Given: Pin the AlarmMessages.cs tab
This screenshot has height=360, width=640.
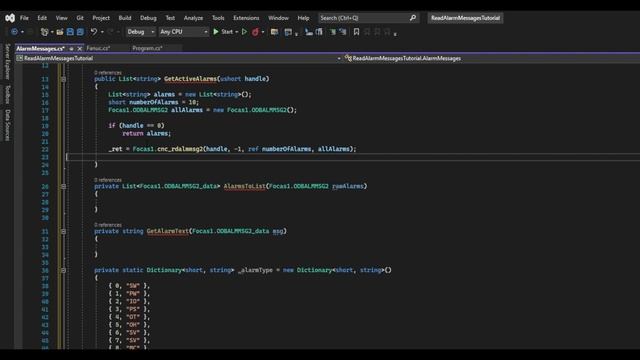Looking at the screenshot, I should [x=71, y=49].
